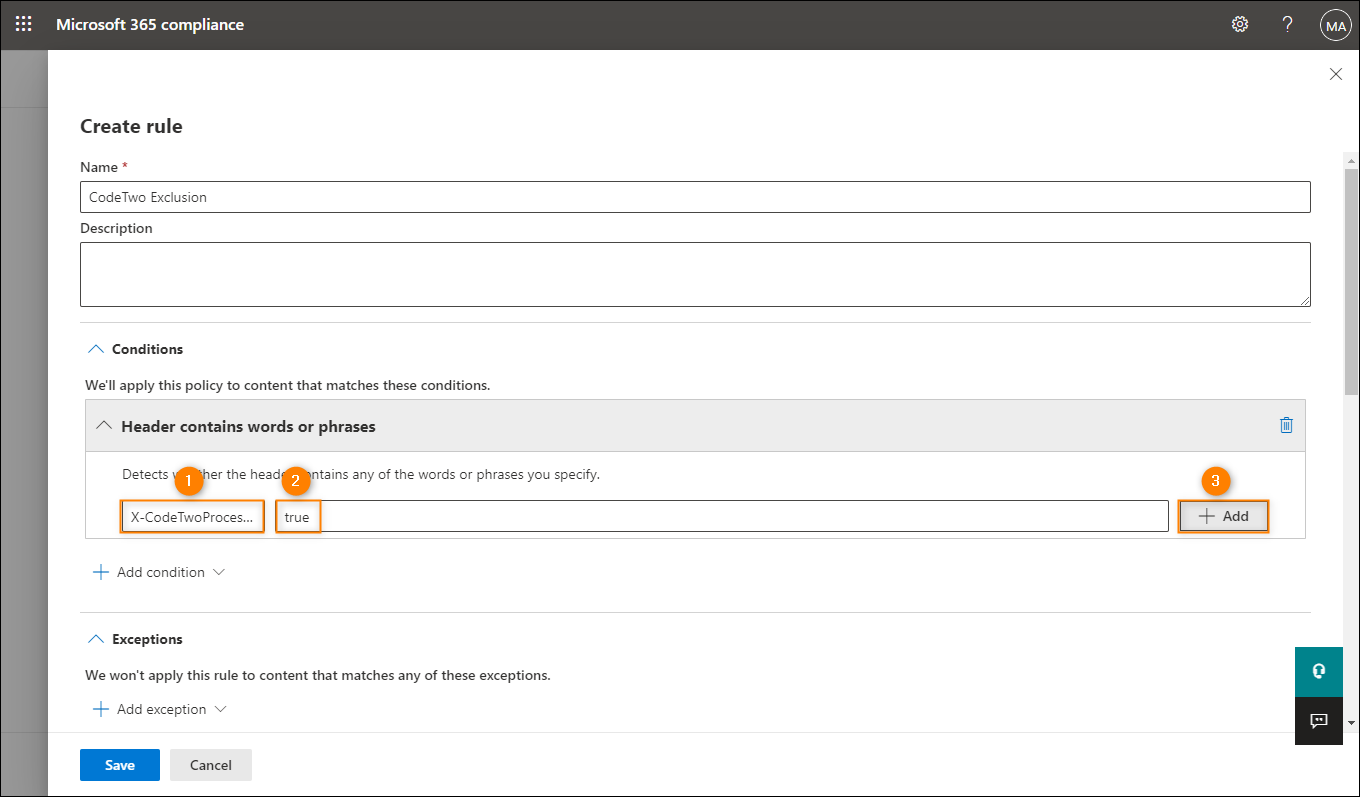This screenshot has height=797, width=1360.
Task: Click the Add button for header words
Action: [x=1224, y=516]
